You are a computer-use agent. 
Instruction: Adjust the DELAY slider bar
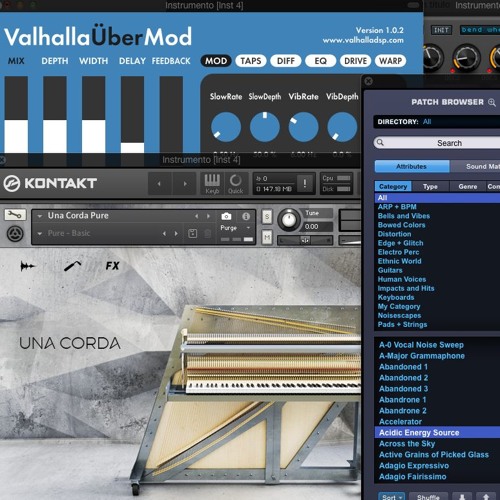point(132,114)
